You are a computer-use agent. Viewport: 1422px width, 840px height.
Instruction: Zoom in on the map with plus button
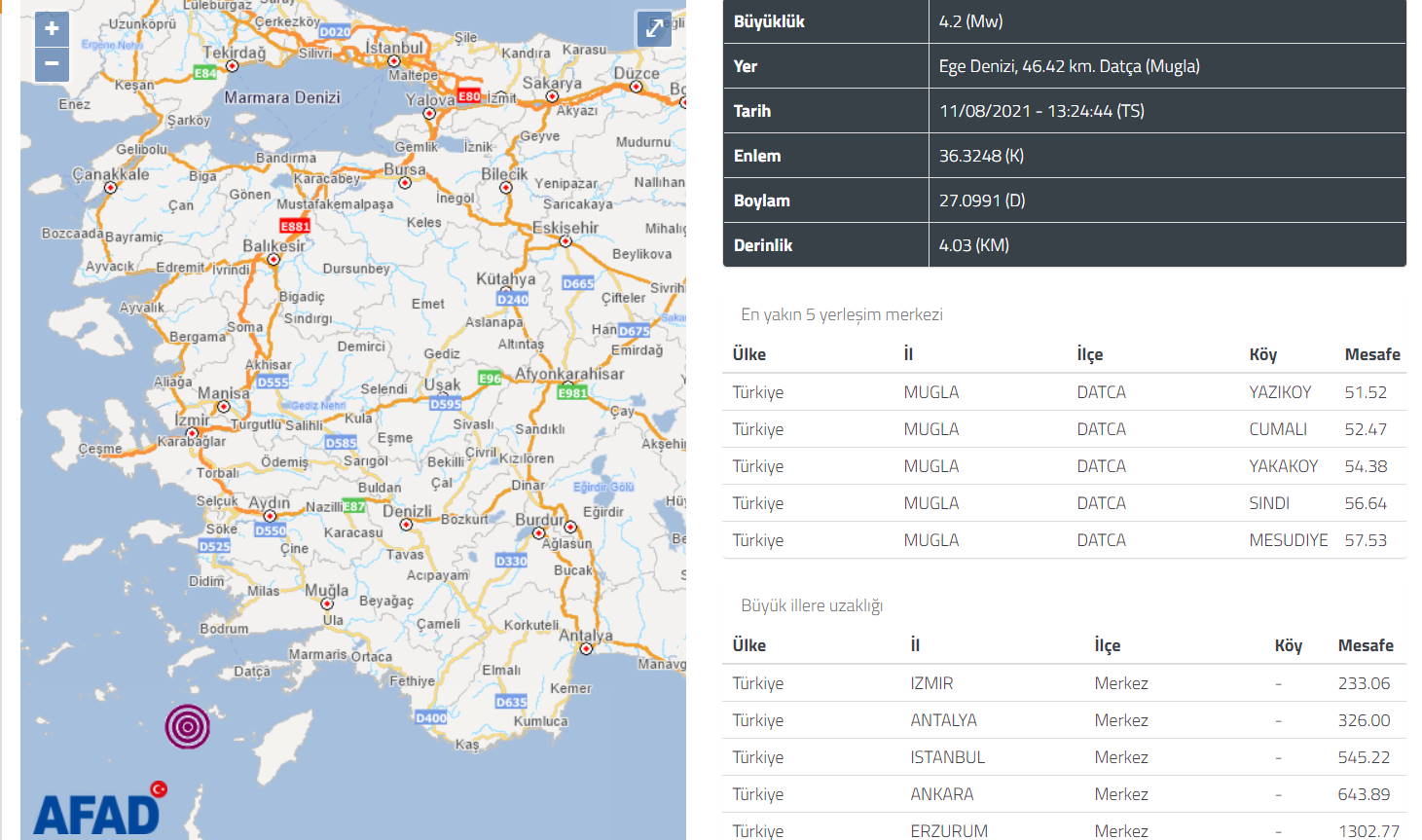click(x=52, y=29)
